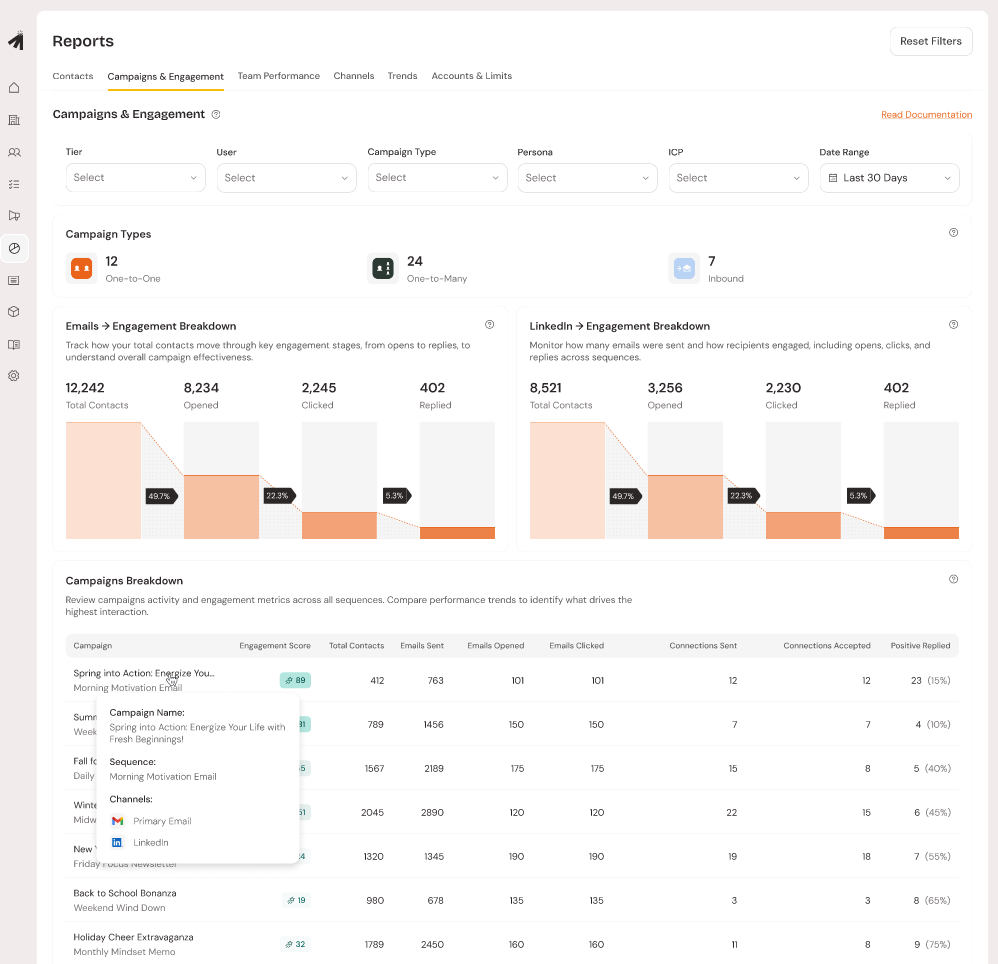
Task: Click the Reset Filters button
Action: click(x=930, y=42)
